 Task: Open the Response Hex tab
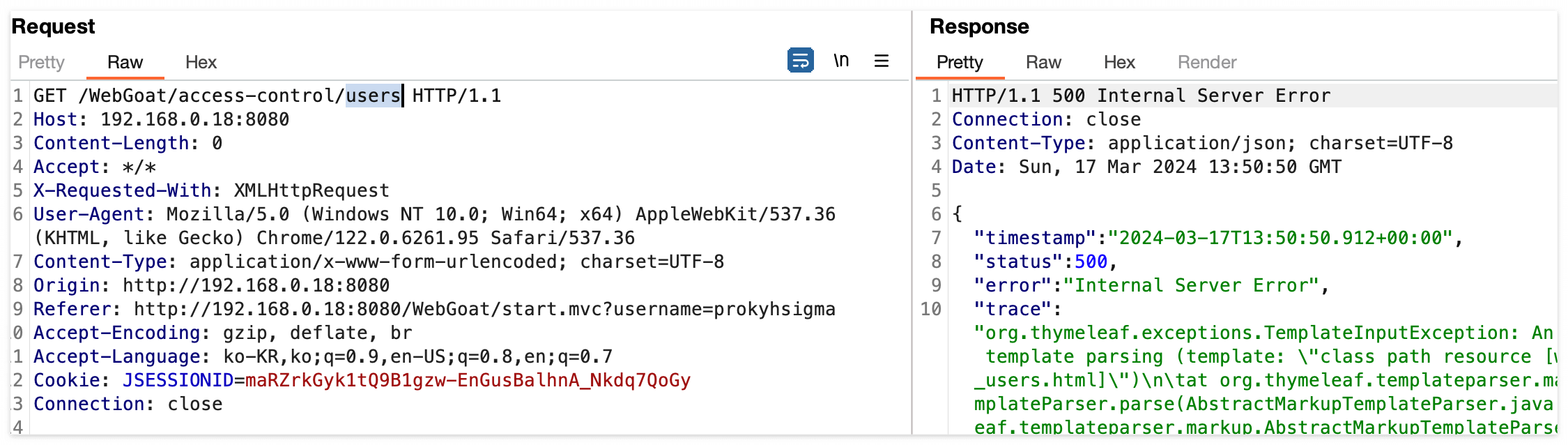[1119, 63]
